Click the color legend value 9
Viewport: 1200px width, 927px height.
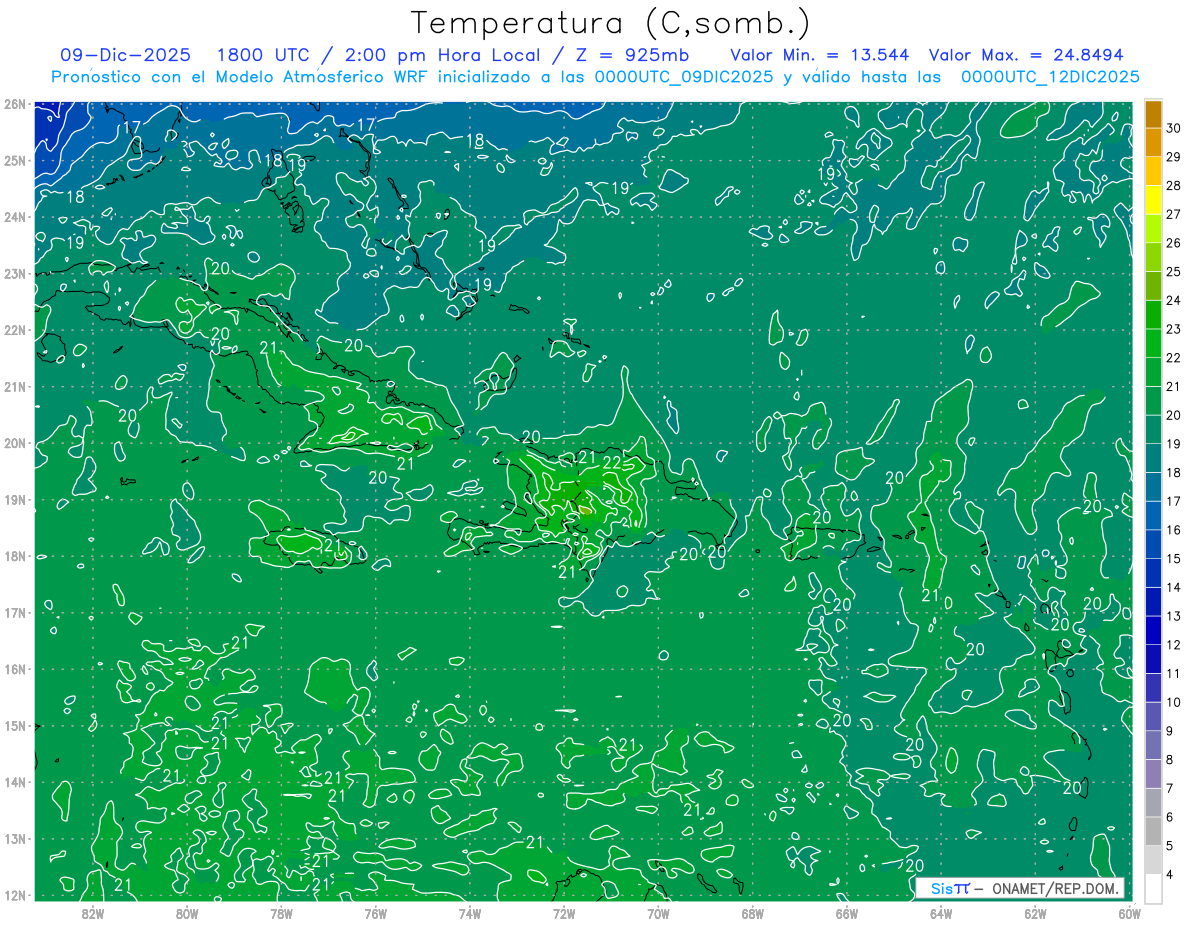coord(1170,731)
